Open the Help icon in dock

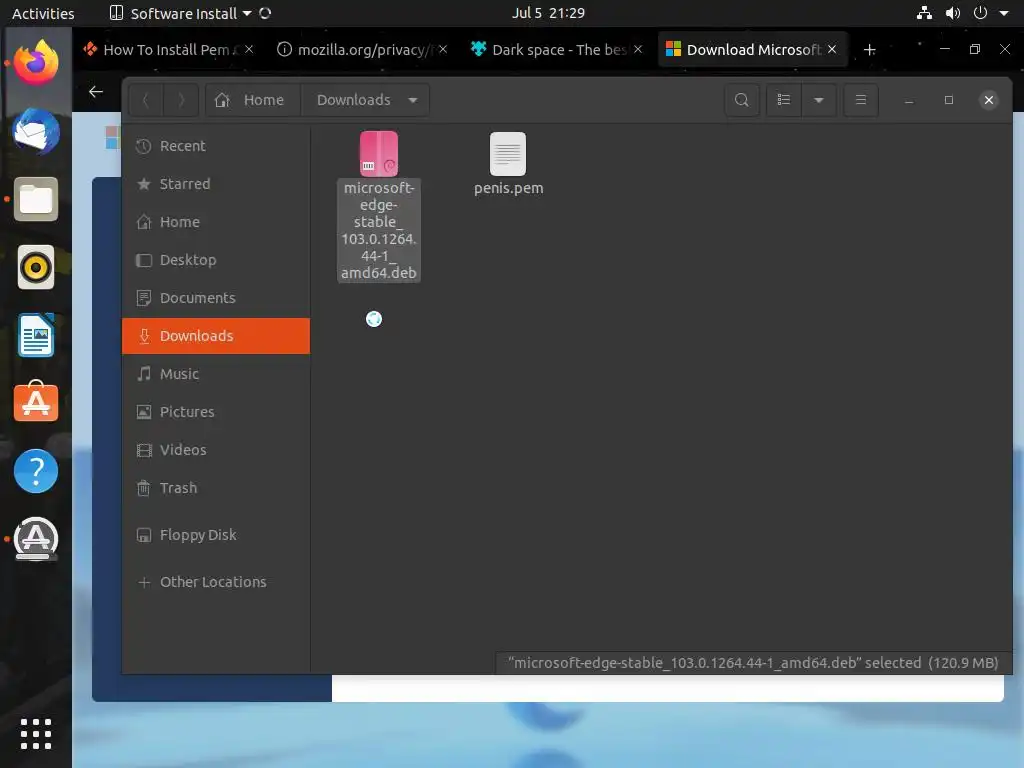coord(36,471)
